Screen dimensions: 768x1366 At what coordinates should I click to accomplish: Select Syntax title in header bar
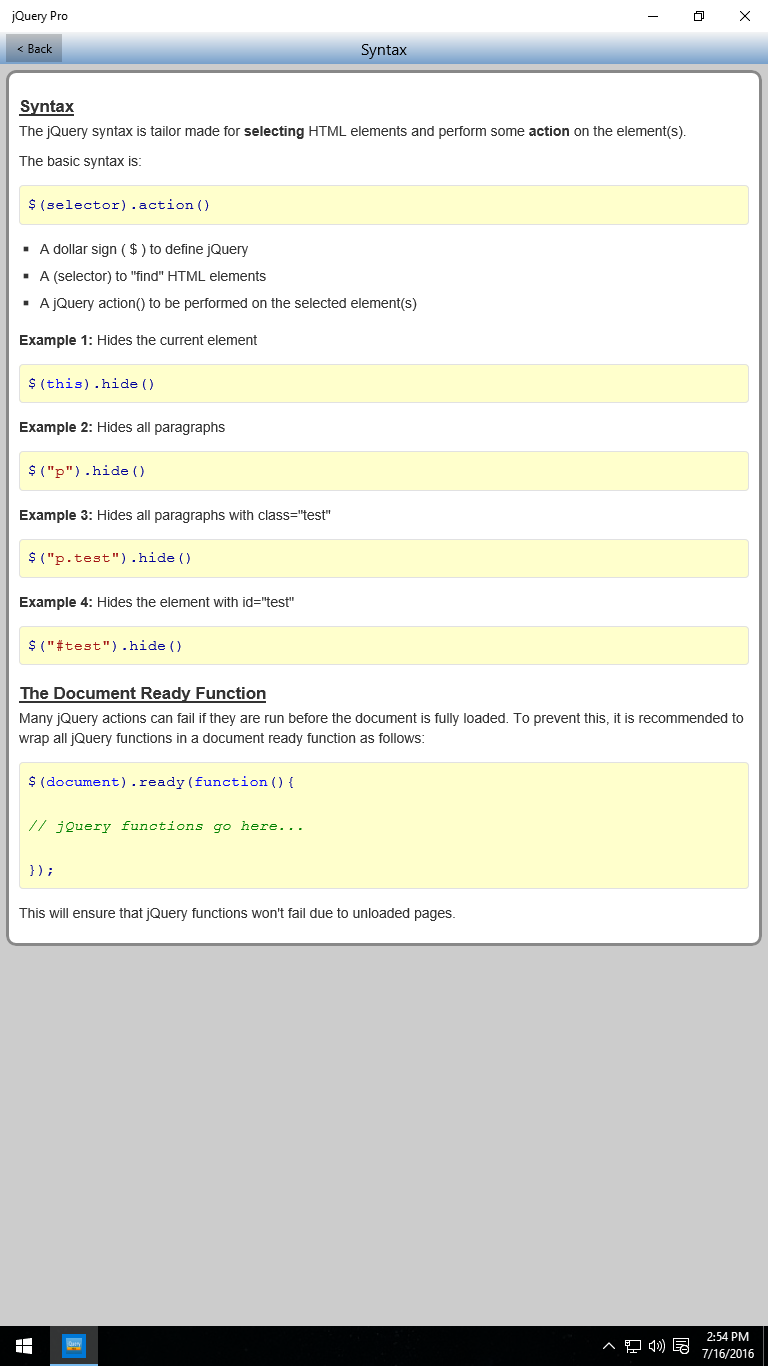coord(384,50)
